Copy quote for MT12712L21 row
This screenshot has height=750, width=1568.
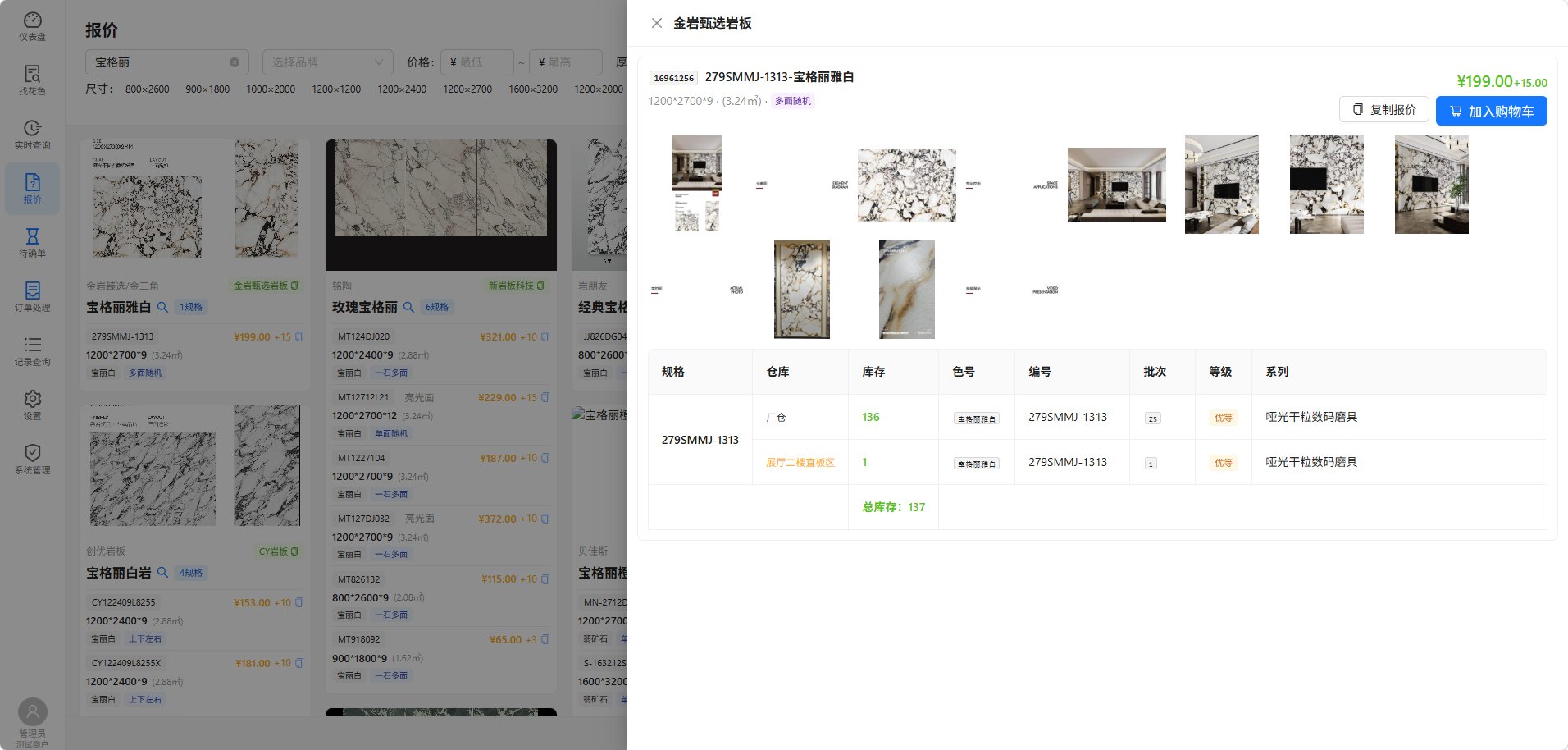point(545,397)
